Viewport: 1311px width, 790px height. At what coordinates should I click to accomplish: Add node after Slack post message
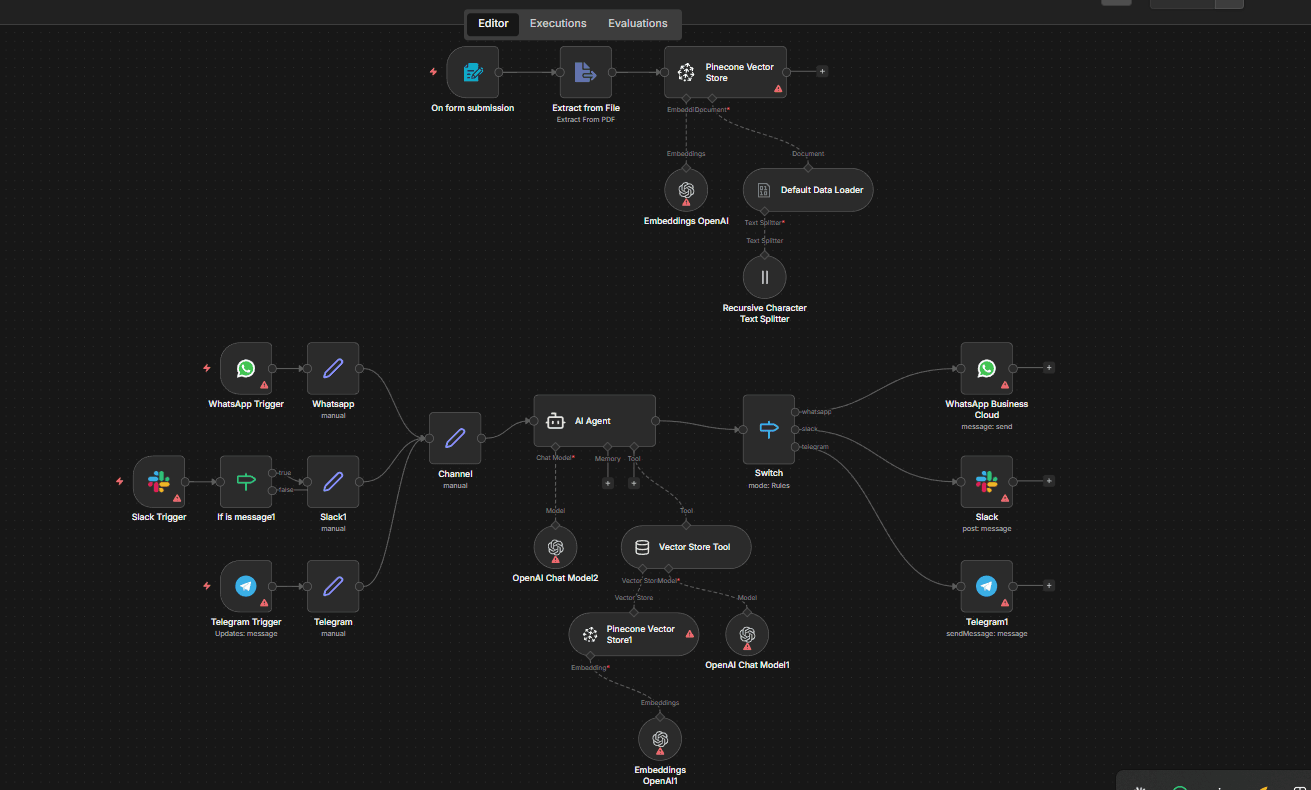[1049, 481]
